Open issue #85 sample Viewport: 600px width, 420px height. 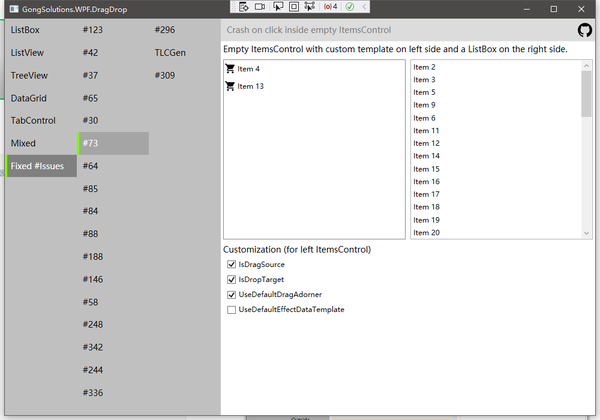(x=113, y=189)
